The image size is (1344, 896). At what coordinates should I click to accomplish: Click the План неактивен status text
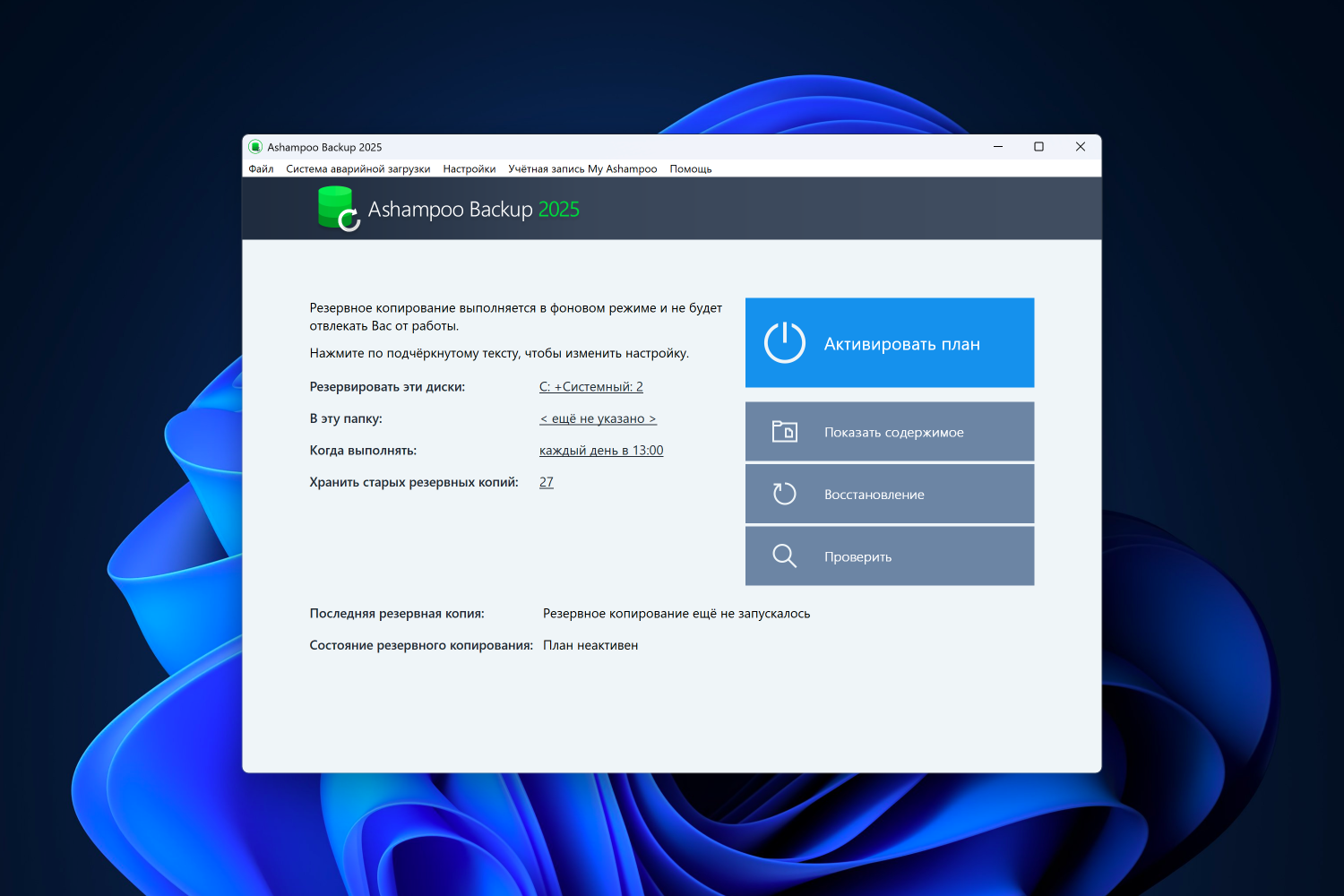(x=590, y=645)
